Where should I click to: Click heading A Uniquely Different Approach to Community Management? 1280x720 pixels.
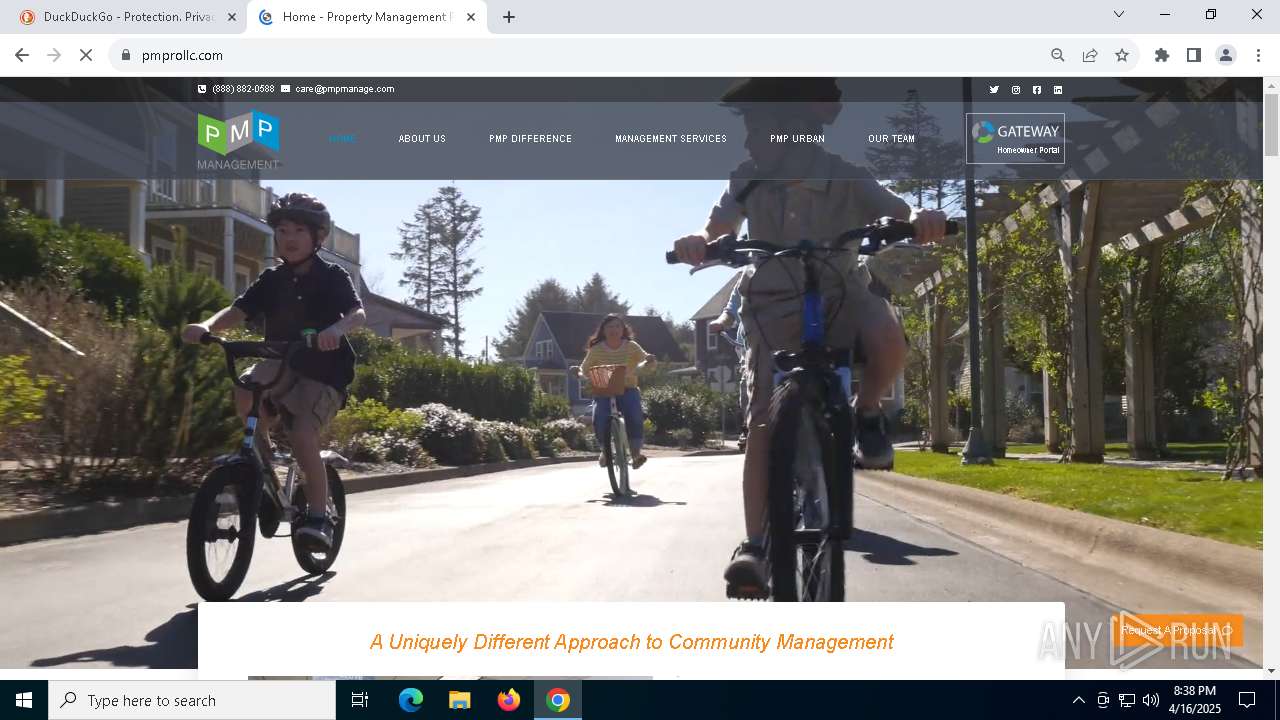point(632,642)
